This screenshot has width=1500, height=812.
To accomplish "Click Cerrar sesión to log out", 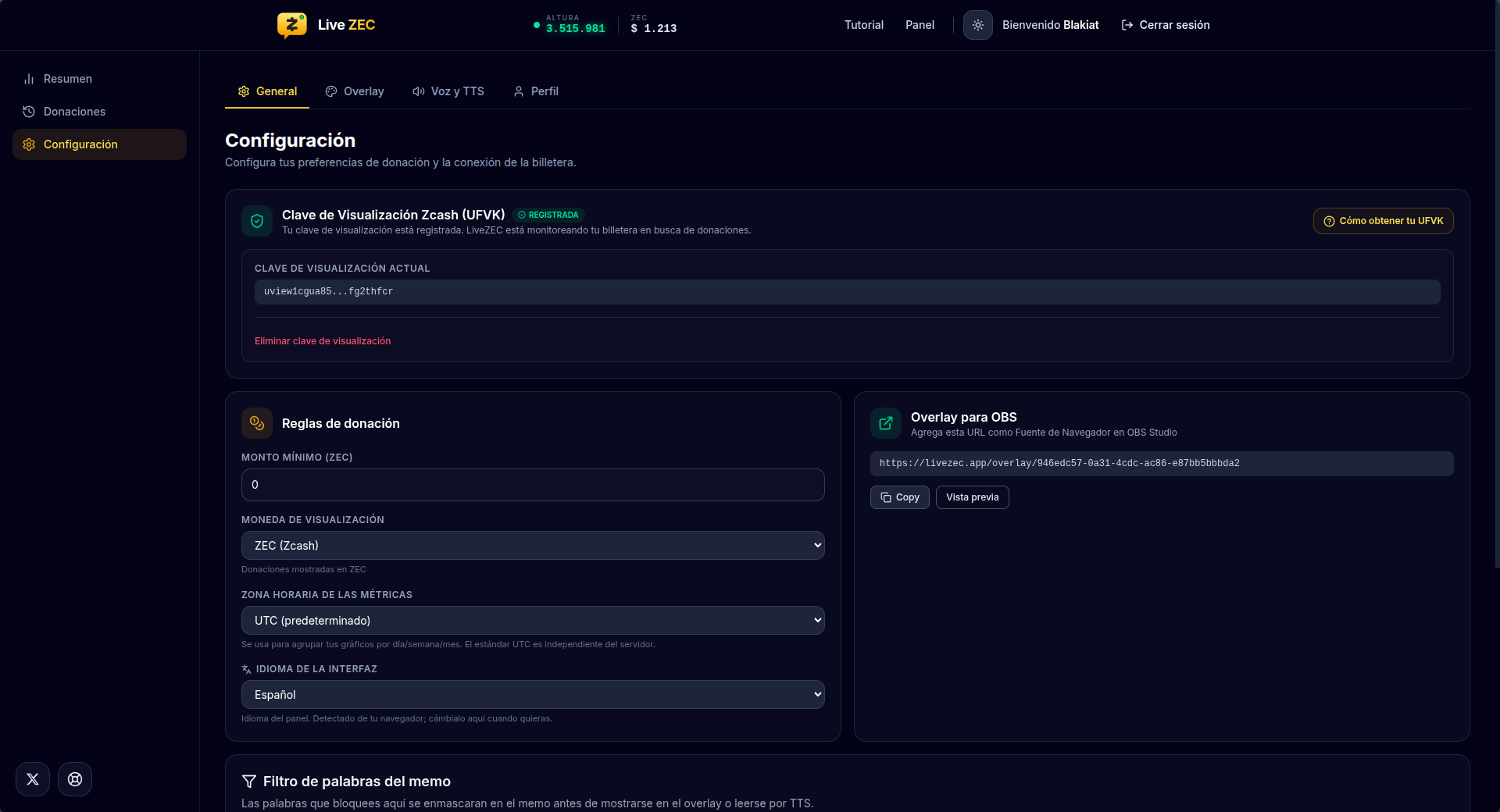I will click(1166, 25).
